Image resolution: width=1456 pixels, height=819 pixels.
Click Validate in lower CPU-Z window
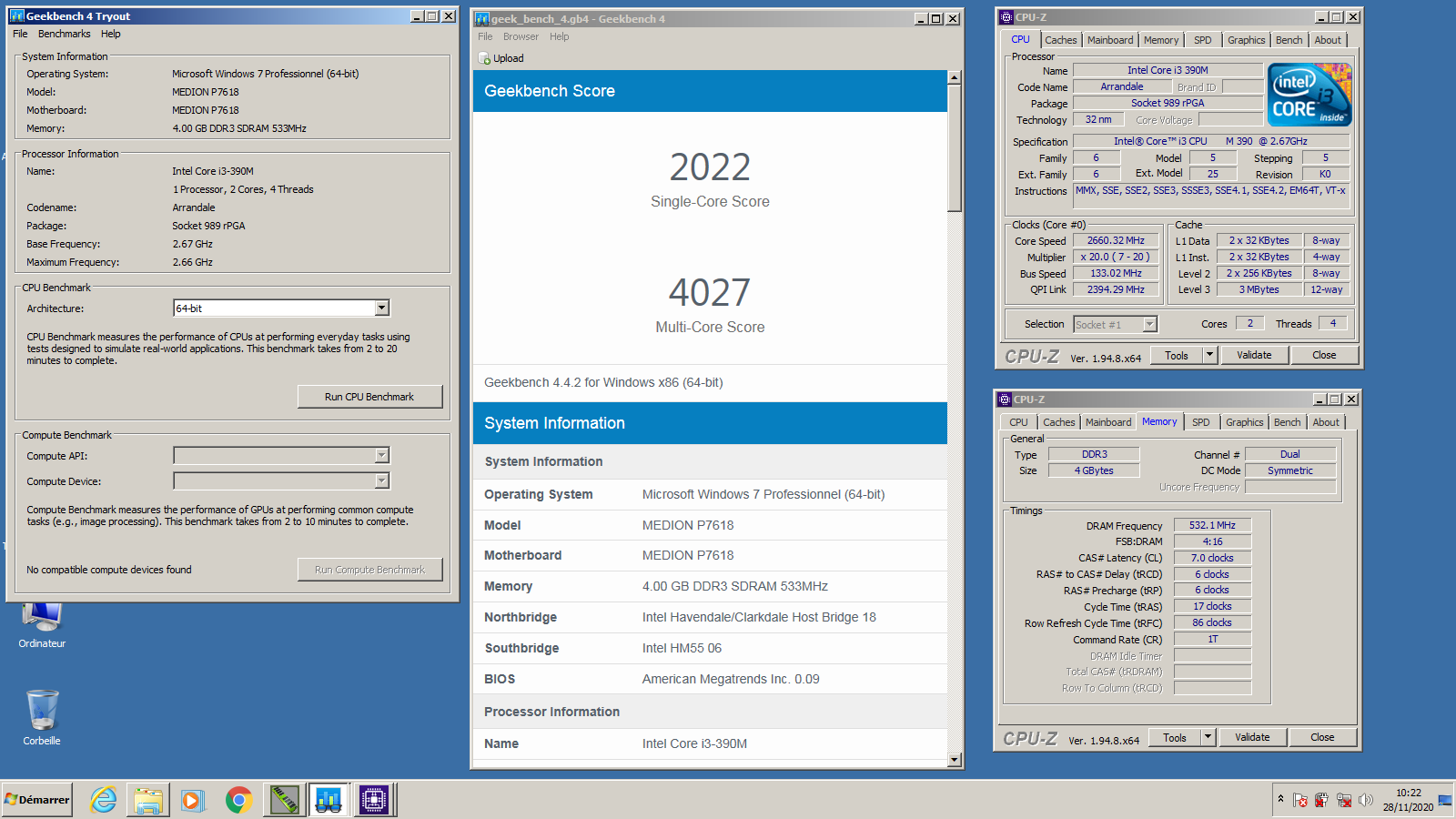coord(1252,737)
